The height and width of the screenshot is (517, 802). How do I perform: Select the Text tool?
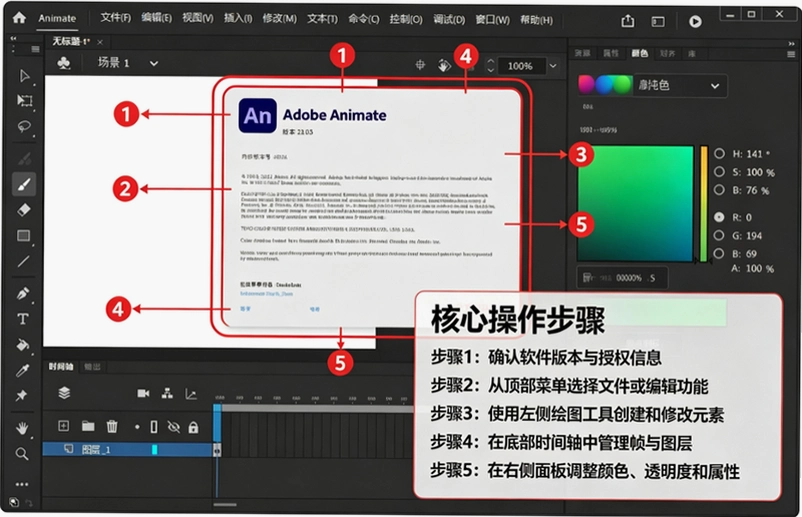[23, 319]
